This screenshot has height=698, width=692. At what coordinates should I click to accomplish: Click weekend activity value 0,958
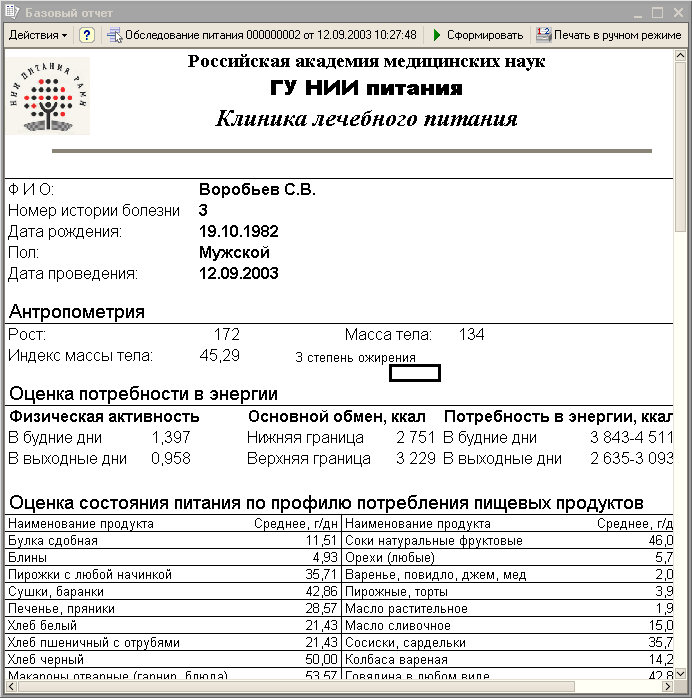click(x=171, y=459)
